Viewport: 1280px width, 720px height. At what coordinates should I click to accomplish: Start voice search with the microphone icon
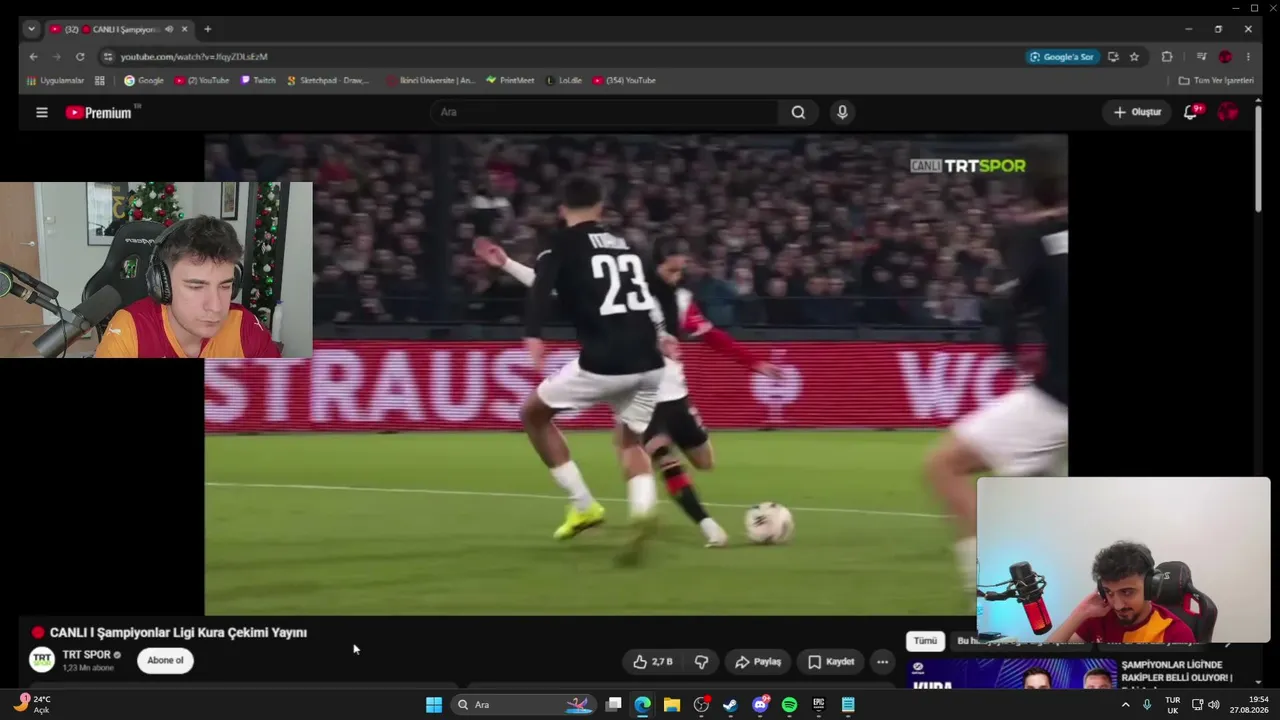[x=842, y=113]
